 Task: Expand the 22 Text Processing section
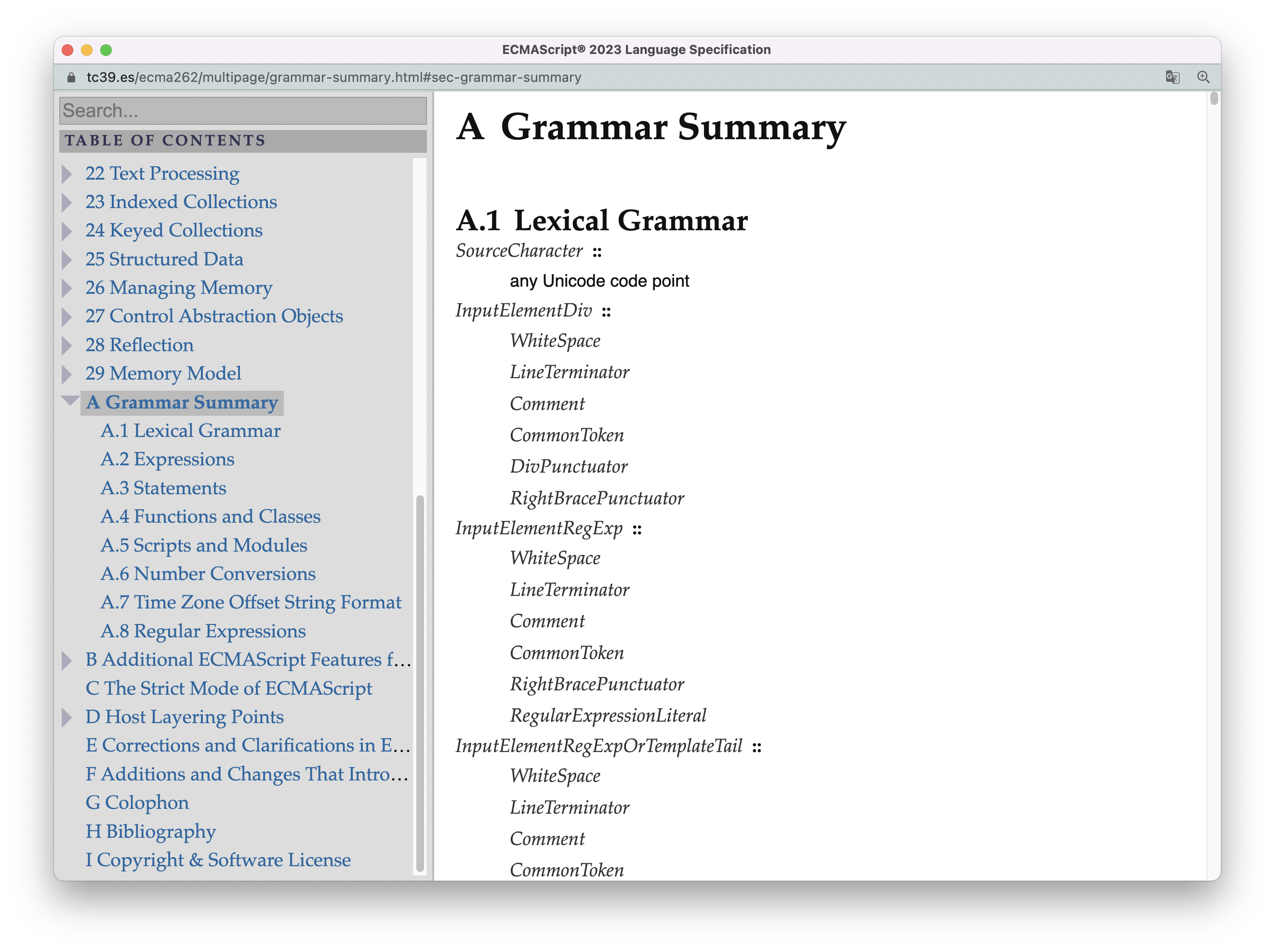click(71, 174)
